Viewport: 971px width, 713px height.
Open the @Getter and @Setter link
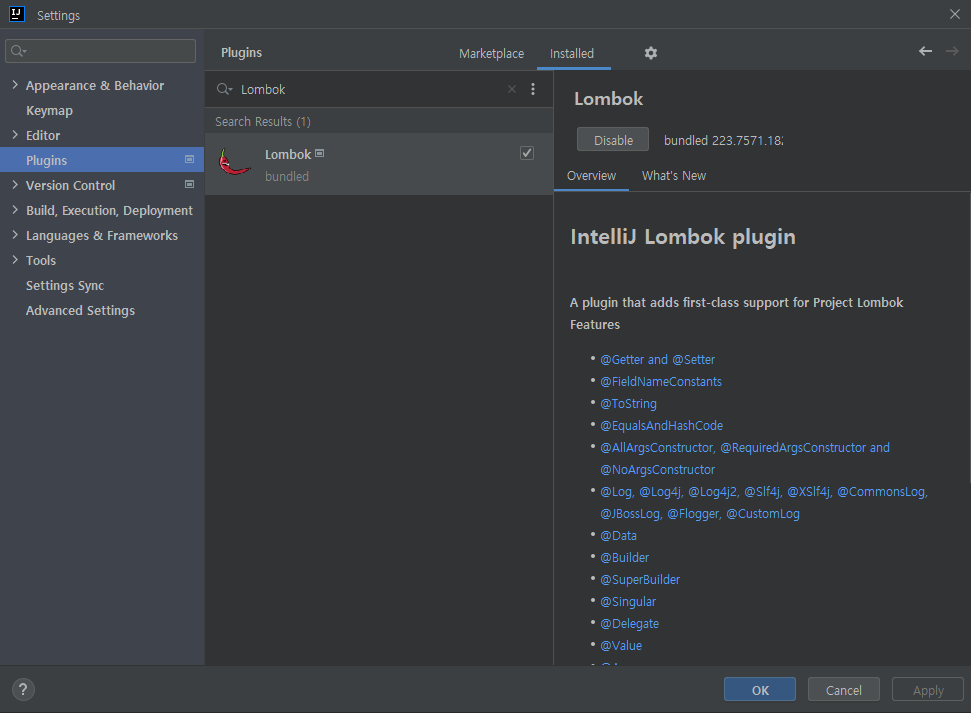(658, 359)
